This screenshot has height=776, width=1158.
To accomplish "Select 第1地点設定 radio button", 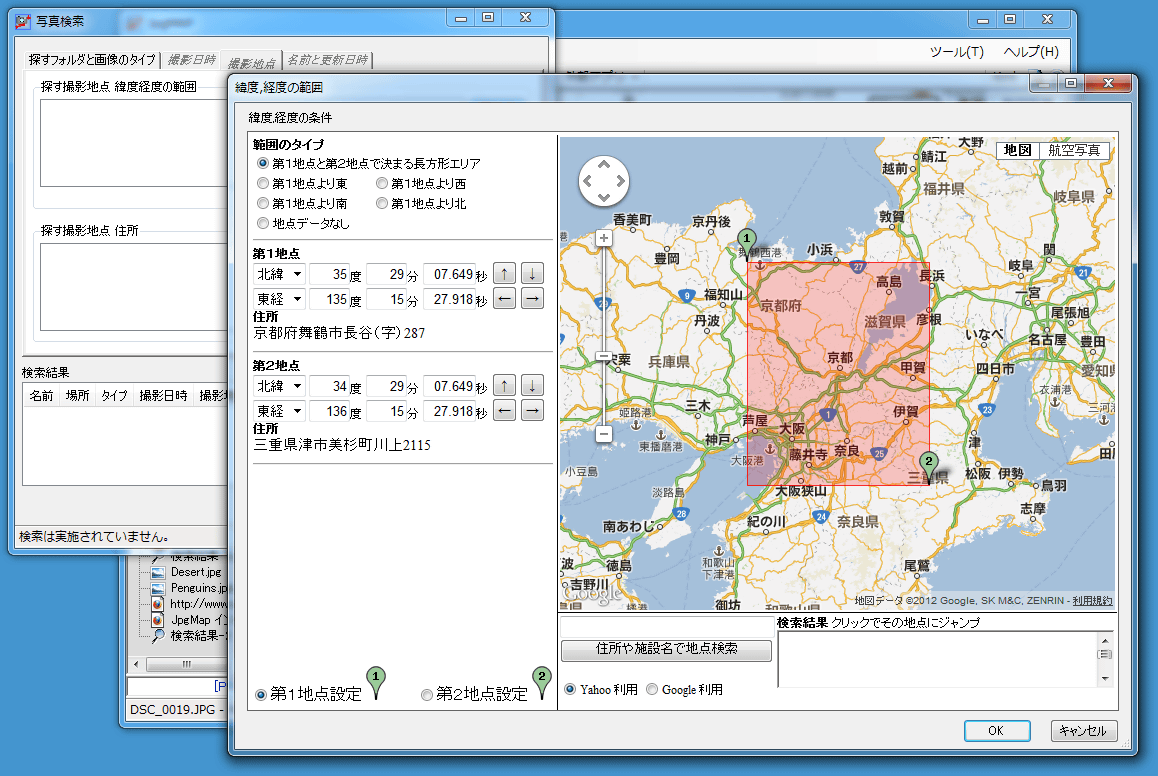I will click(x=261, y=695).
